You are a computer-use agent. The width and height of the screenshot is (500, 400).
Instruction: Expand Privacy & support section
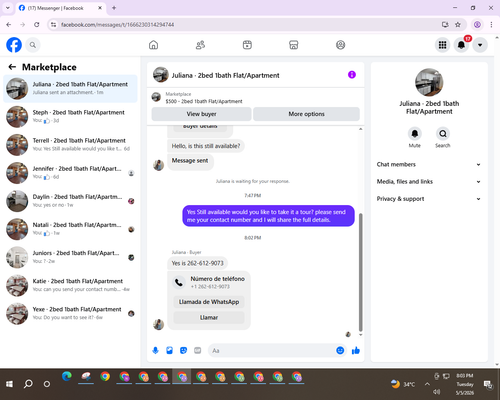pyautogui.click(x=429, y=199)
